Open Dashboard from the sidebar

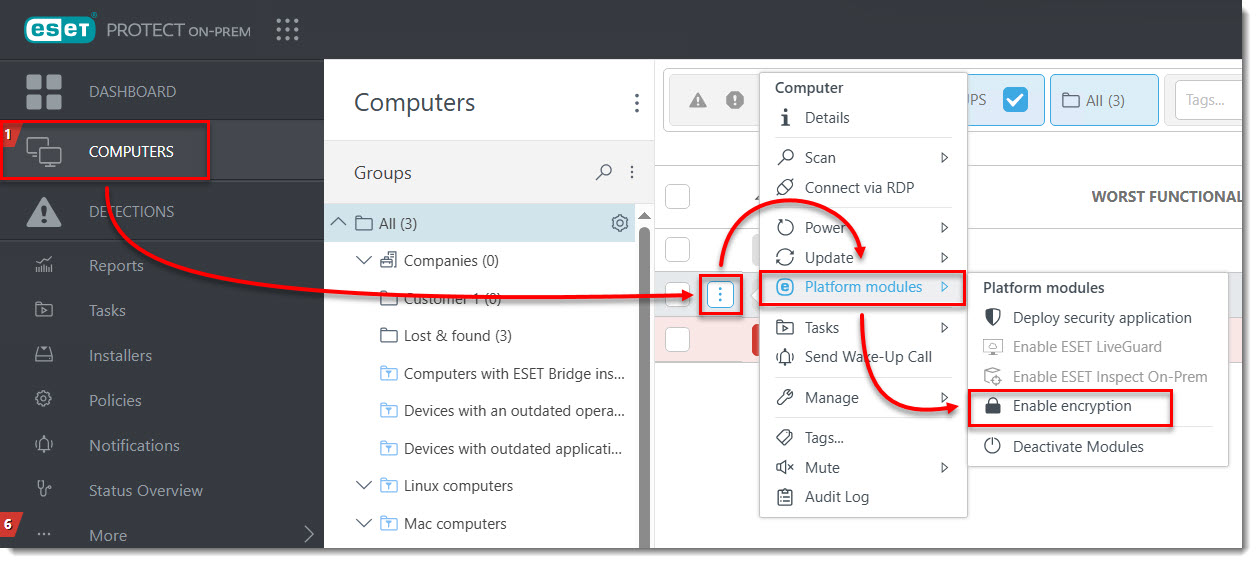coord(132,91)
